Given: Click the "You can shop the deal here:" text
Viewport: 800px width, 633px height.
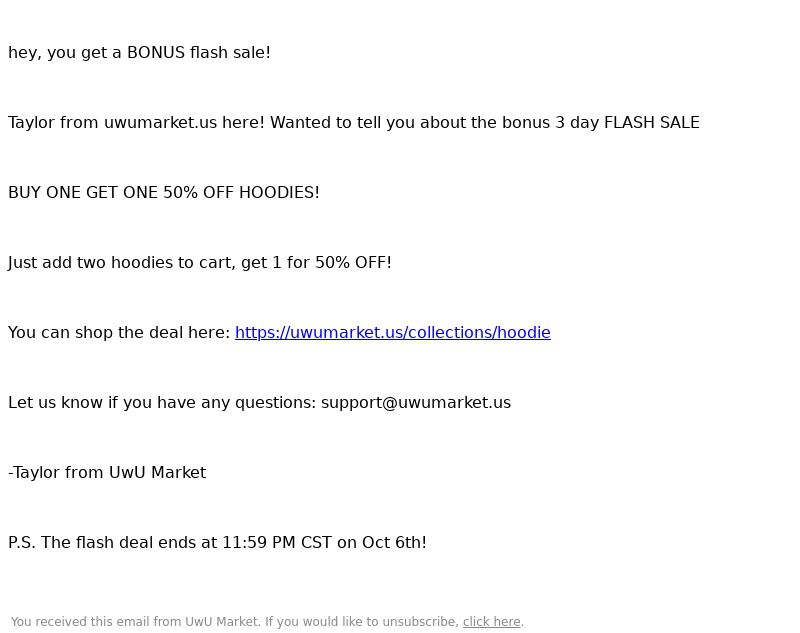Looking at the screenshot, I should tap(119, 333).
